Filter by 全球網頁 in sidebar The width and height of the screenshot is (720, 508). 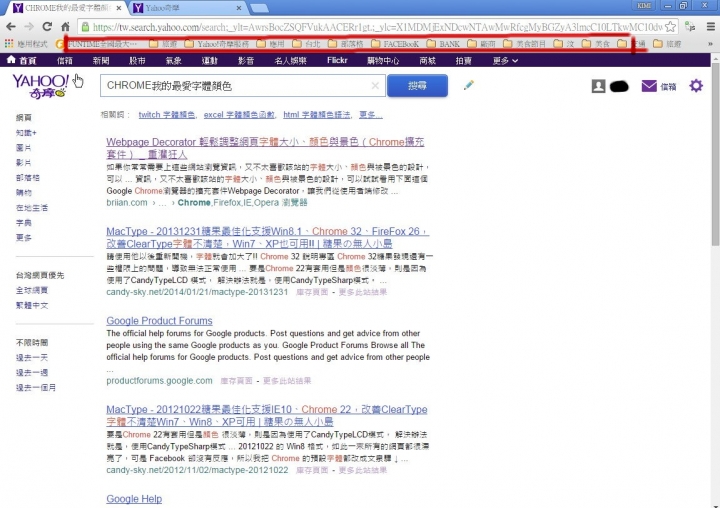[x=32, y=290]
